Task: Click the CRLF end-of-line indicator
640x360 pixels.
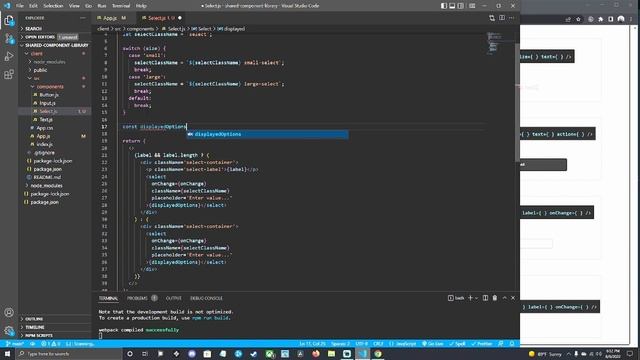Action: 378,344
